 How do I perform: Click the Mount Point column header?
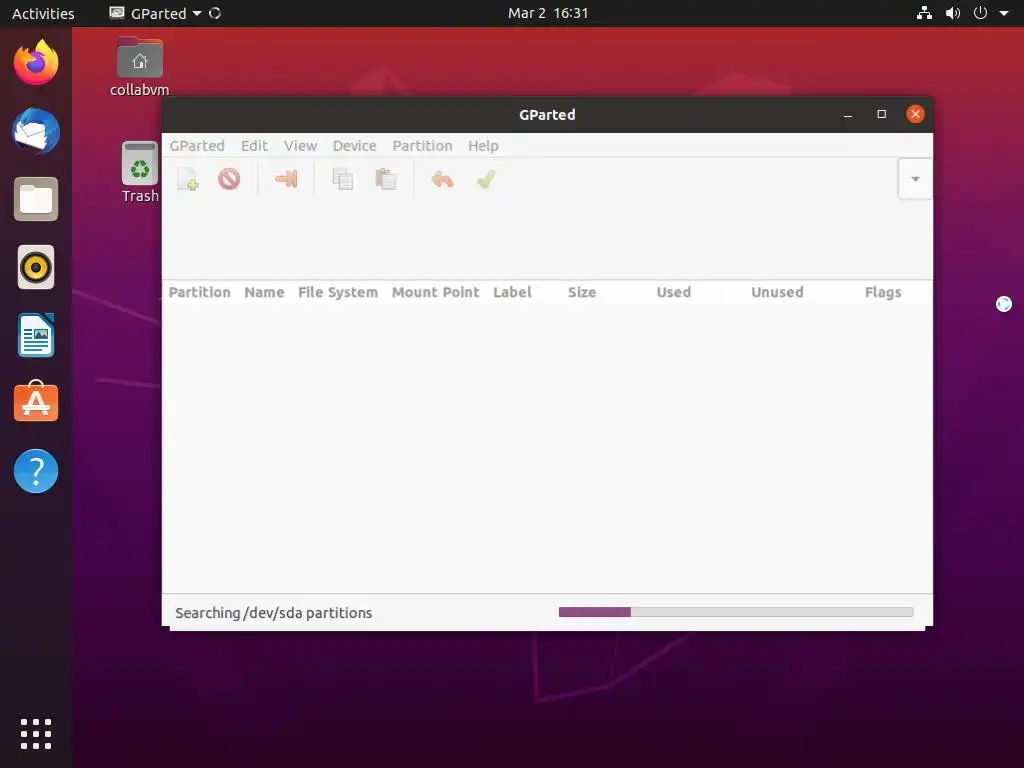436,292
